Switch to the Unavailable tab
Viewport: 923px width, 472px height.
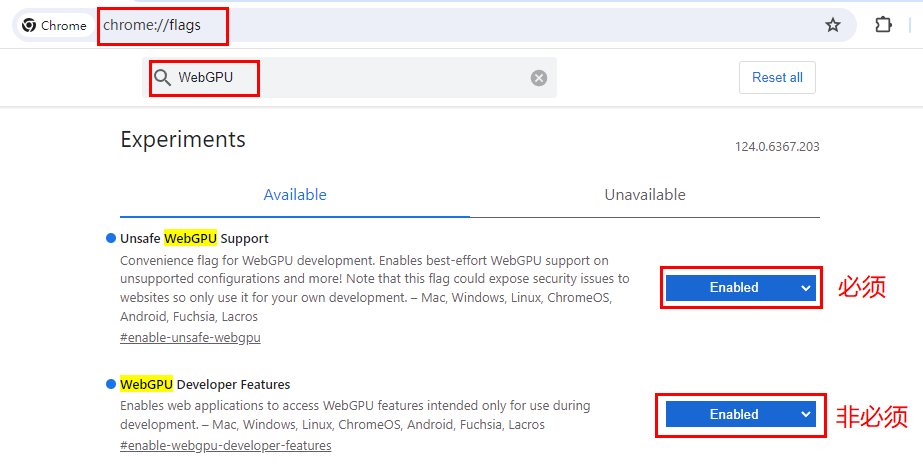pos(645,195)
